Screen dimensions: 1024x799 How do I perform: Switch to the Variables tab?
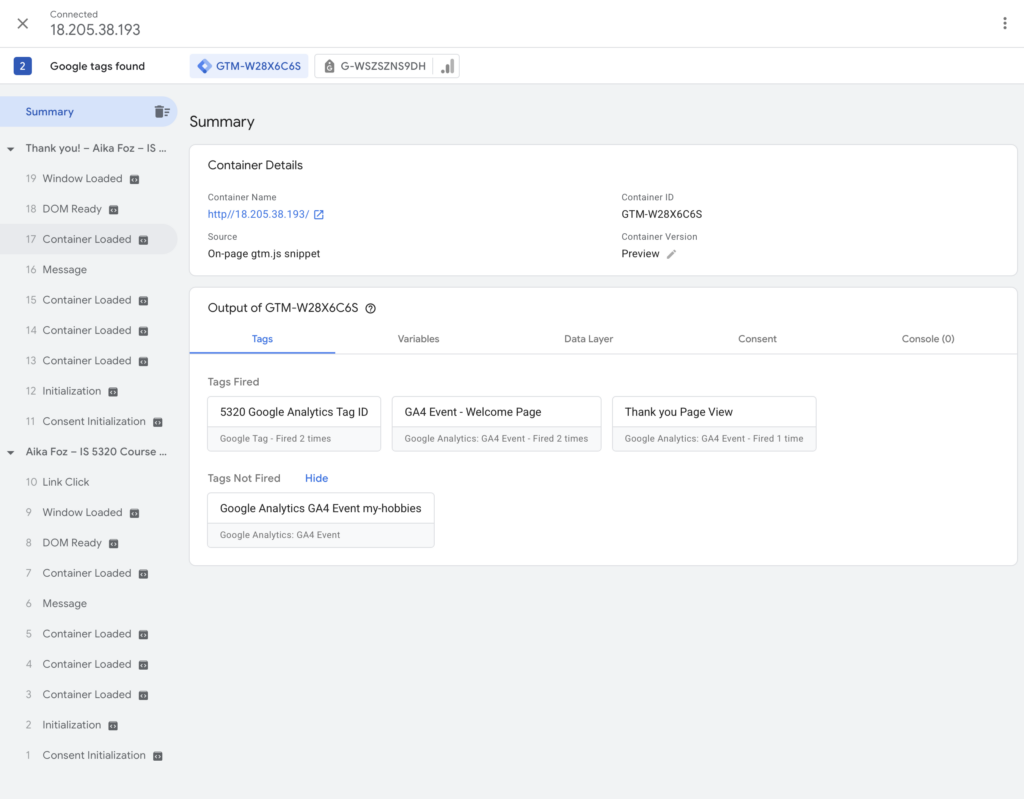pyautogui.click(x=418, y=339)
